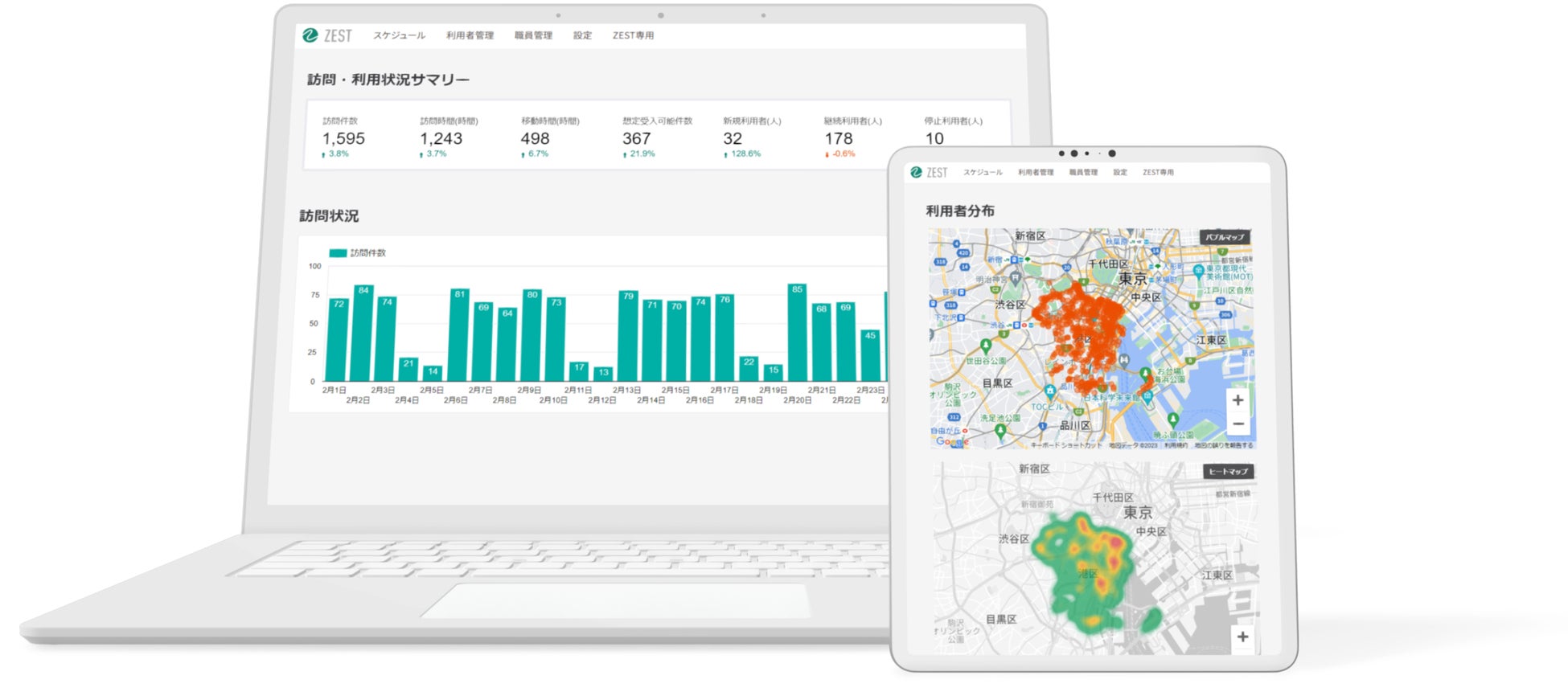
Task: Toggle the 訪問件数 legend series on the chart
Action: [358, 253]
